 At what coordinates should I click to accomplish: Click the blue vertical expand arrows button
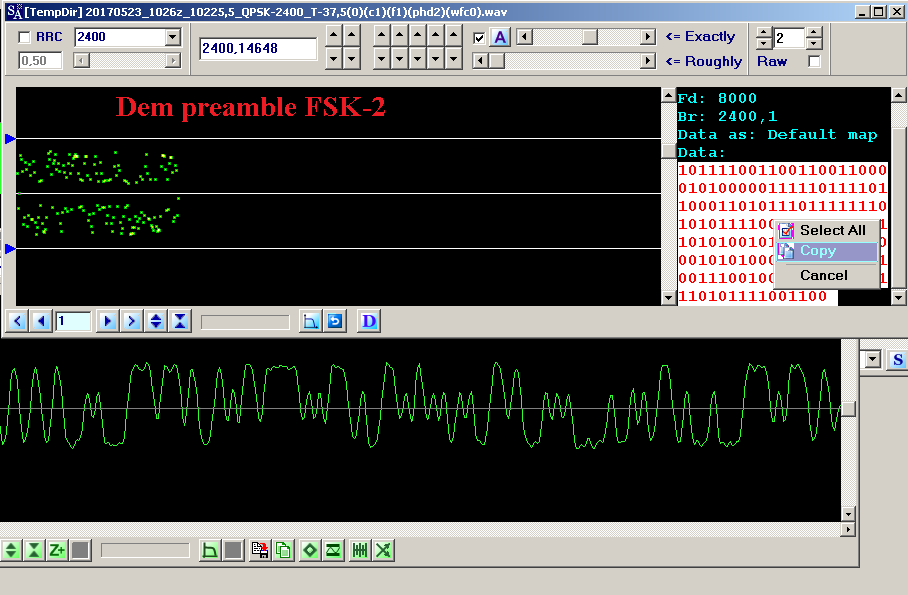coord(156,321)
